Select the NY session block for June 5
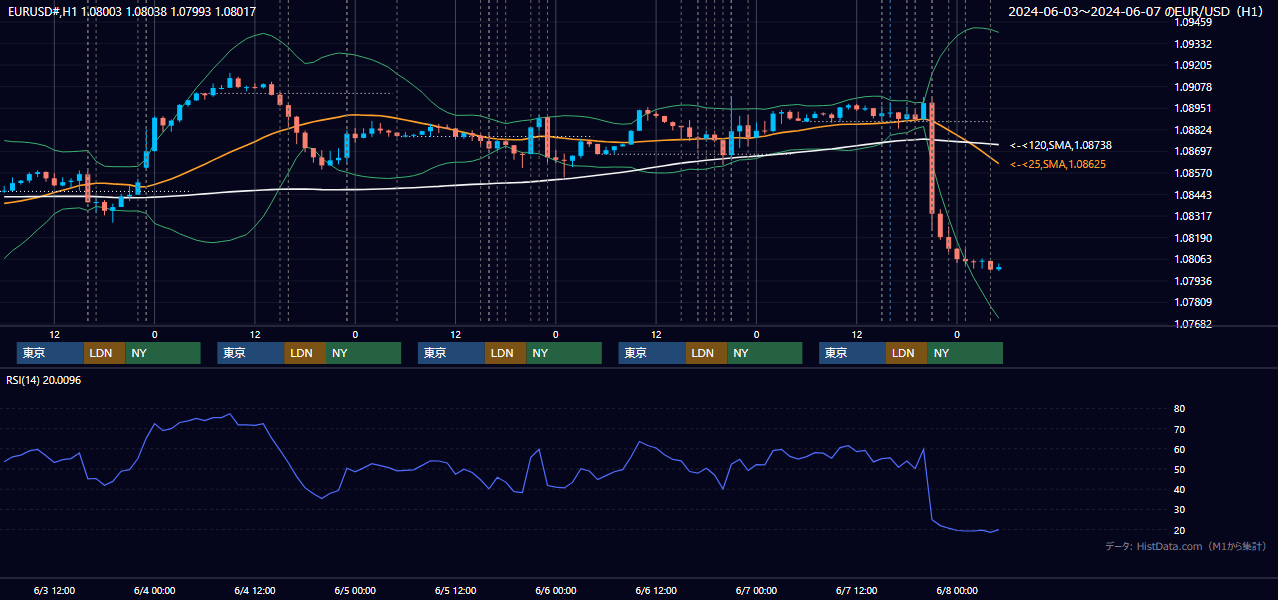 565,353
